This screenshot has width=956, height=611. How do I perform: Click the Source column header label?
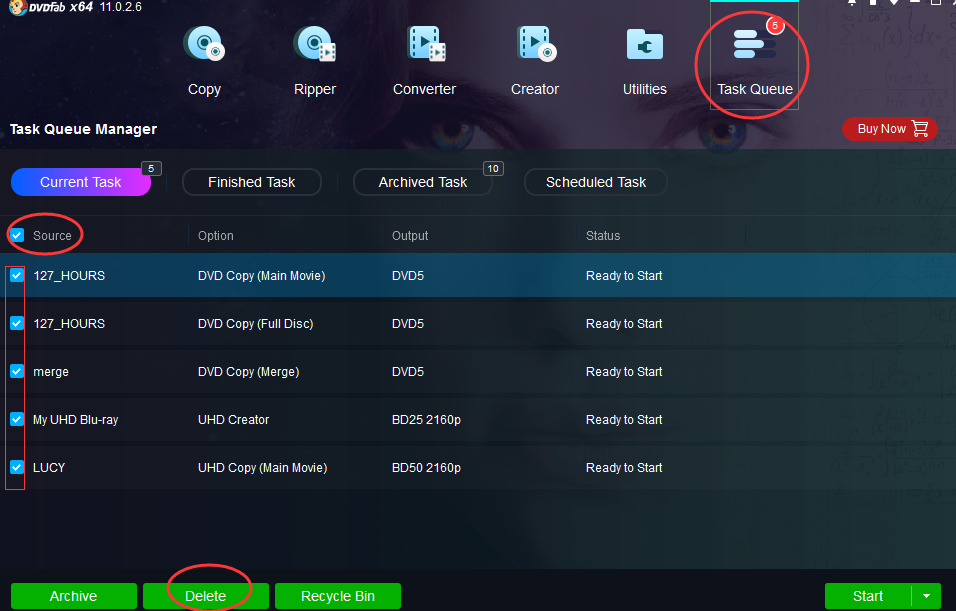[52, 236]
